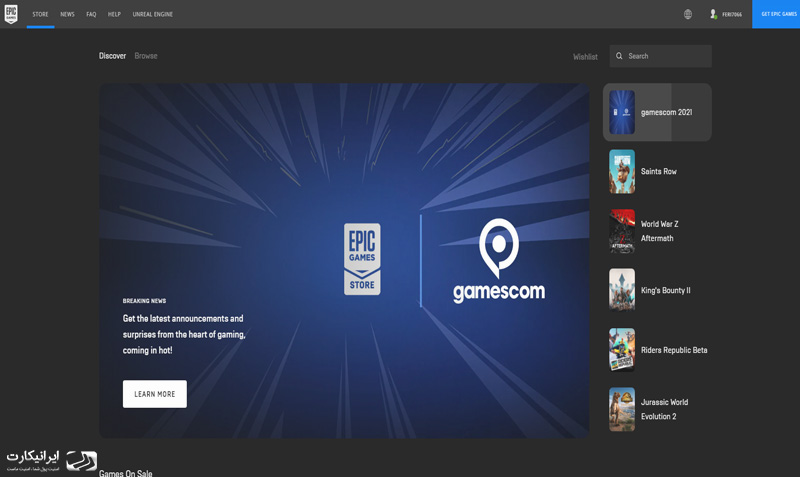Select gamescom 2021 thumbnail in carousel list

coord(622,112)
